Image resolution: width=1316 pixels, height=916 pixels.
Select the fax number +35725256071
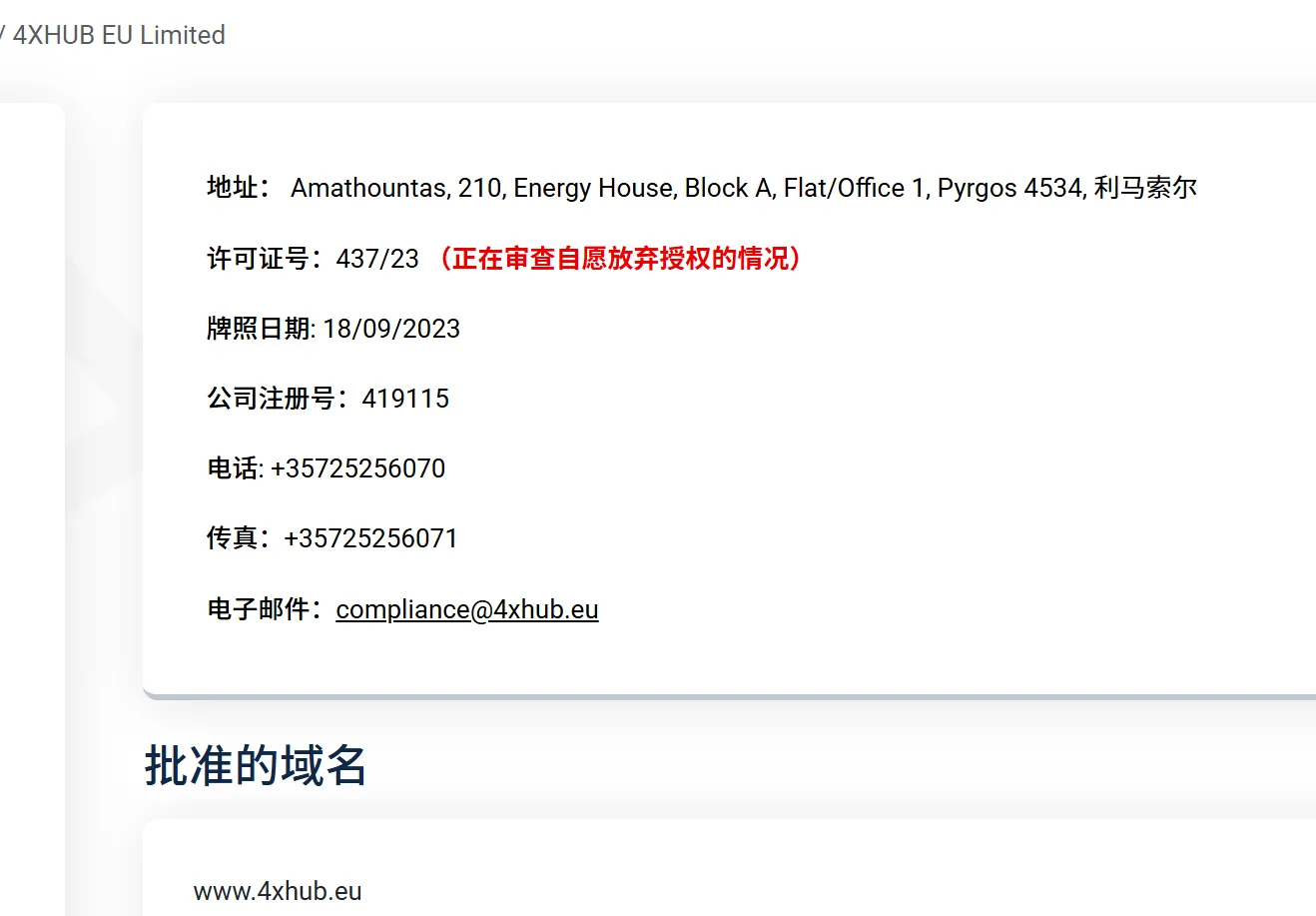coord(370,538)
